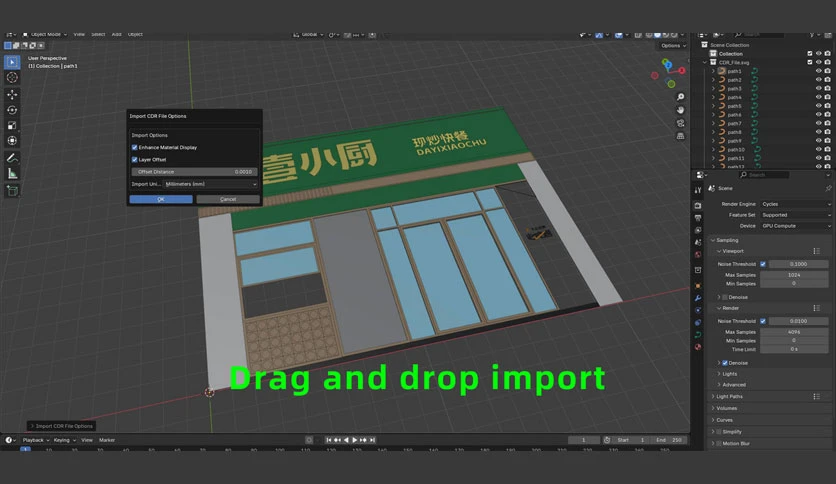Open viewport Options button
This screenshot has width=836, height=484.
673,46
